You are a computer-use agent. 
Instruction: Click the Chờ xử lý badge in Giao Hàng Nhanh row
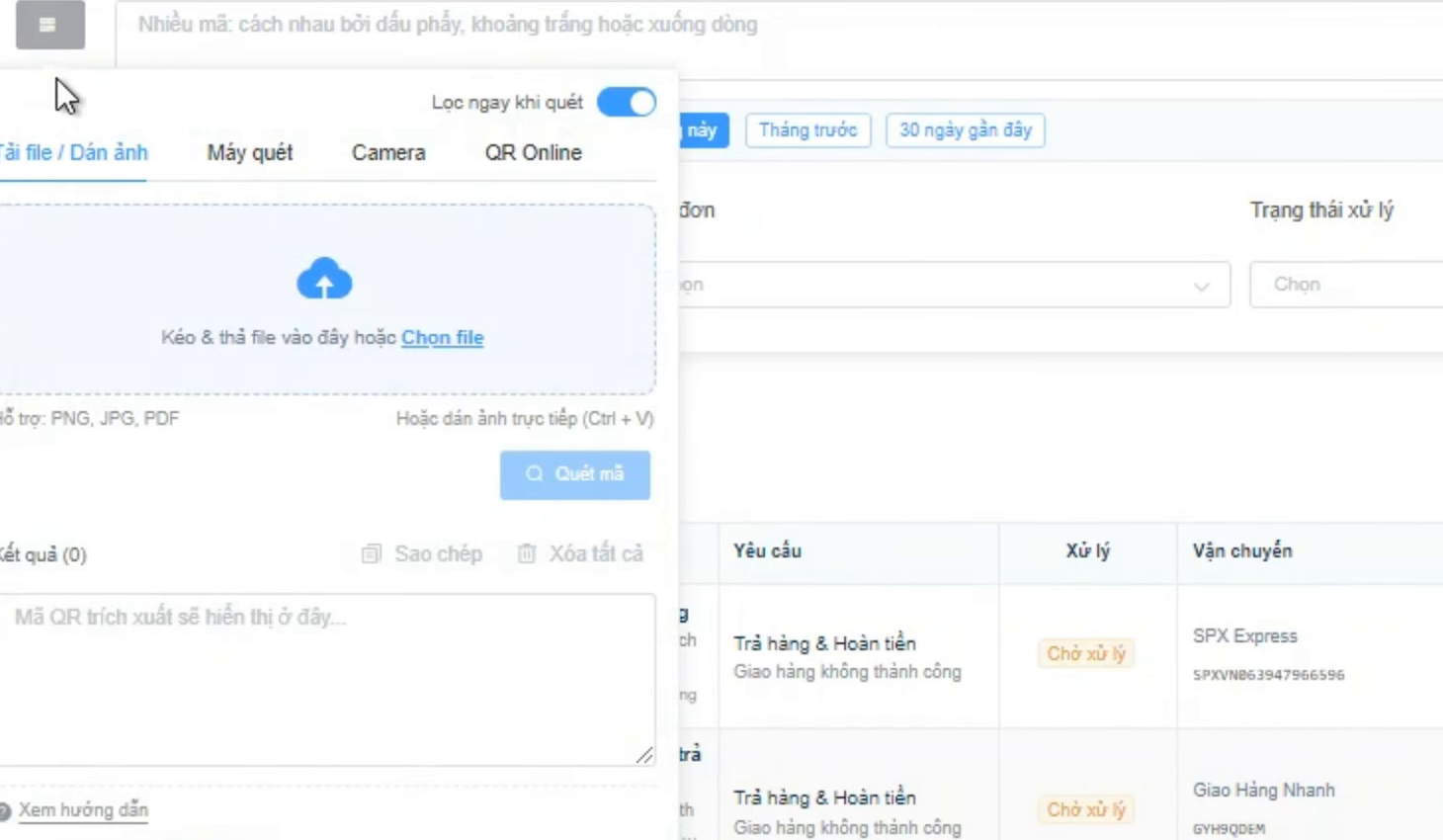1086,810
